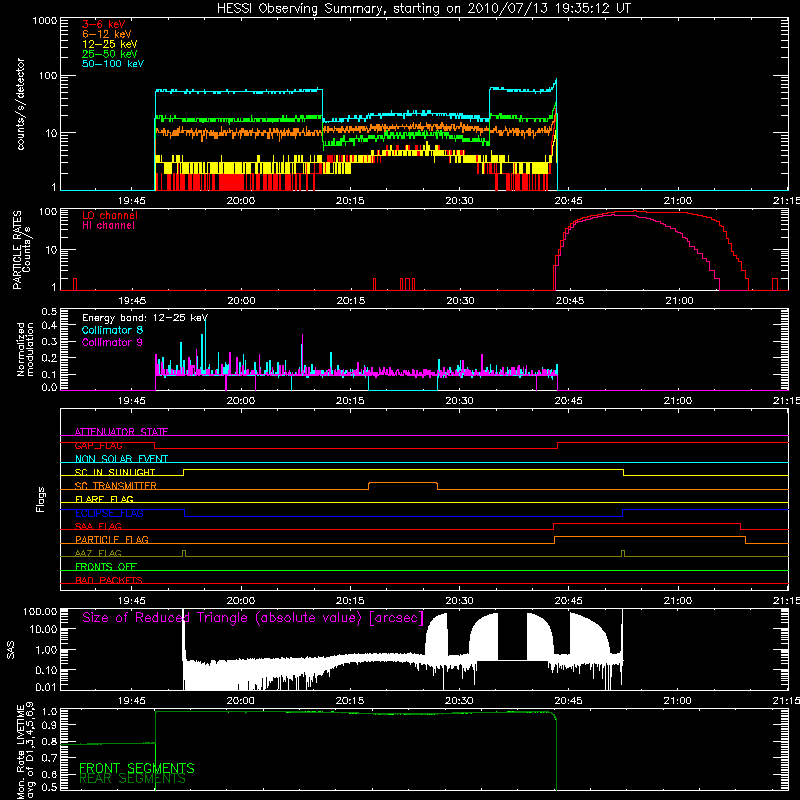
Task: Click the SAA FLAG label
Action: 98,526
